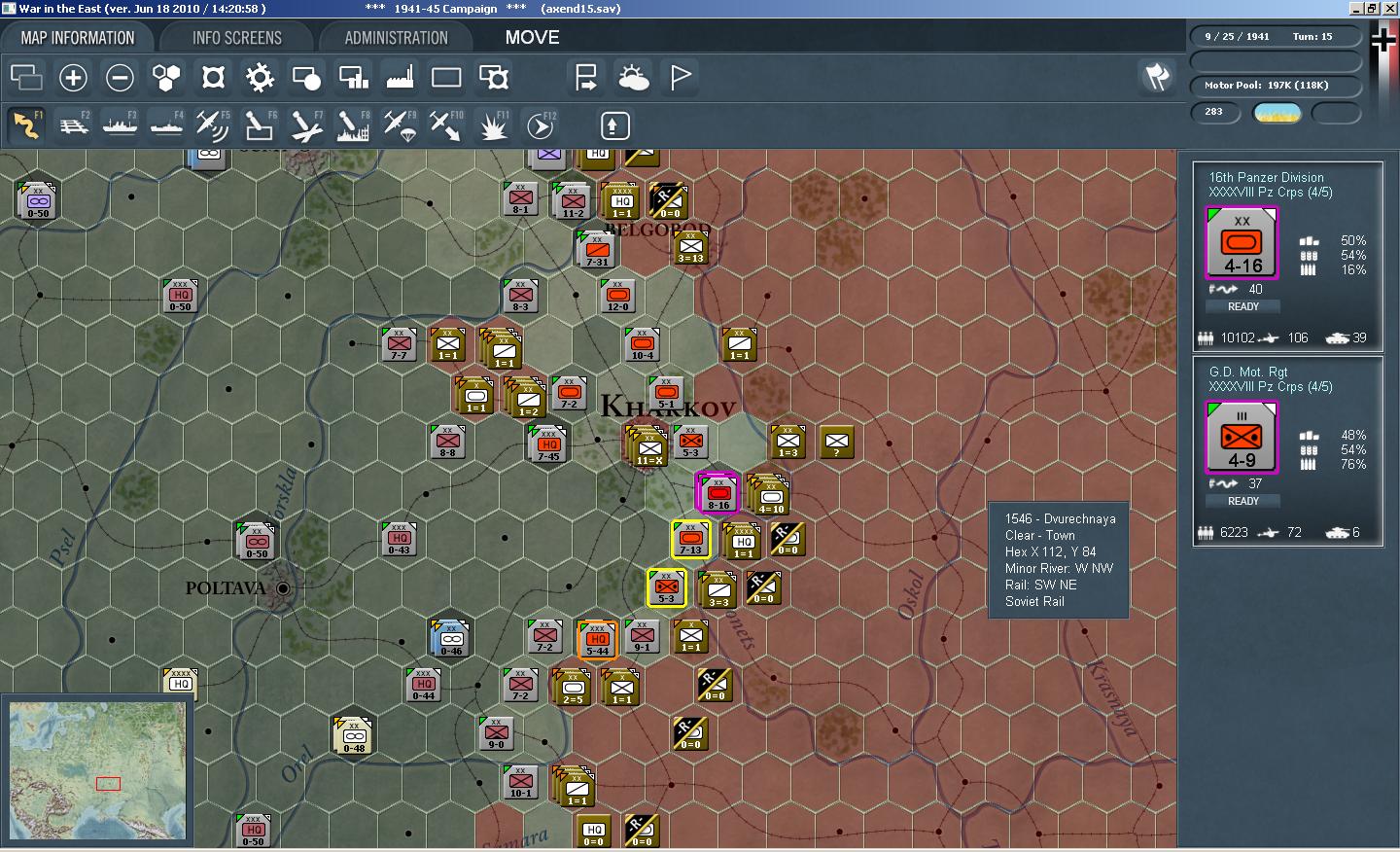The width and height of the screenshot is (1400, 852).
Task: Select the 3=13 Soviet unit near Belgorod
Action: click(x=691, y=248)
